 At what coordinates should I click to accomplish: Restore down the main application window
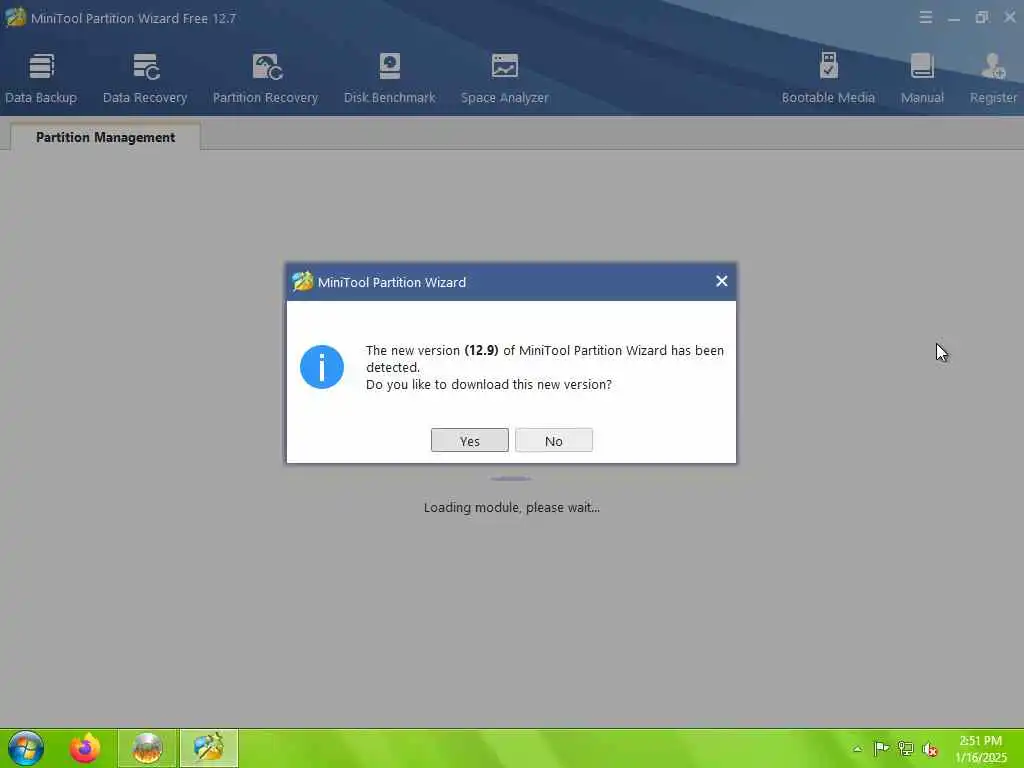coord(982,18)
